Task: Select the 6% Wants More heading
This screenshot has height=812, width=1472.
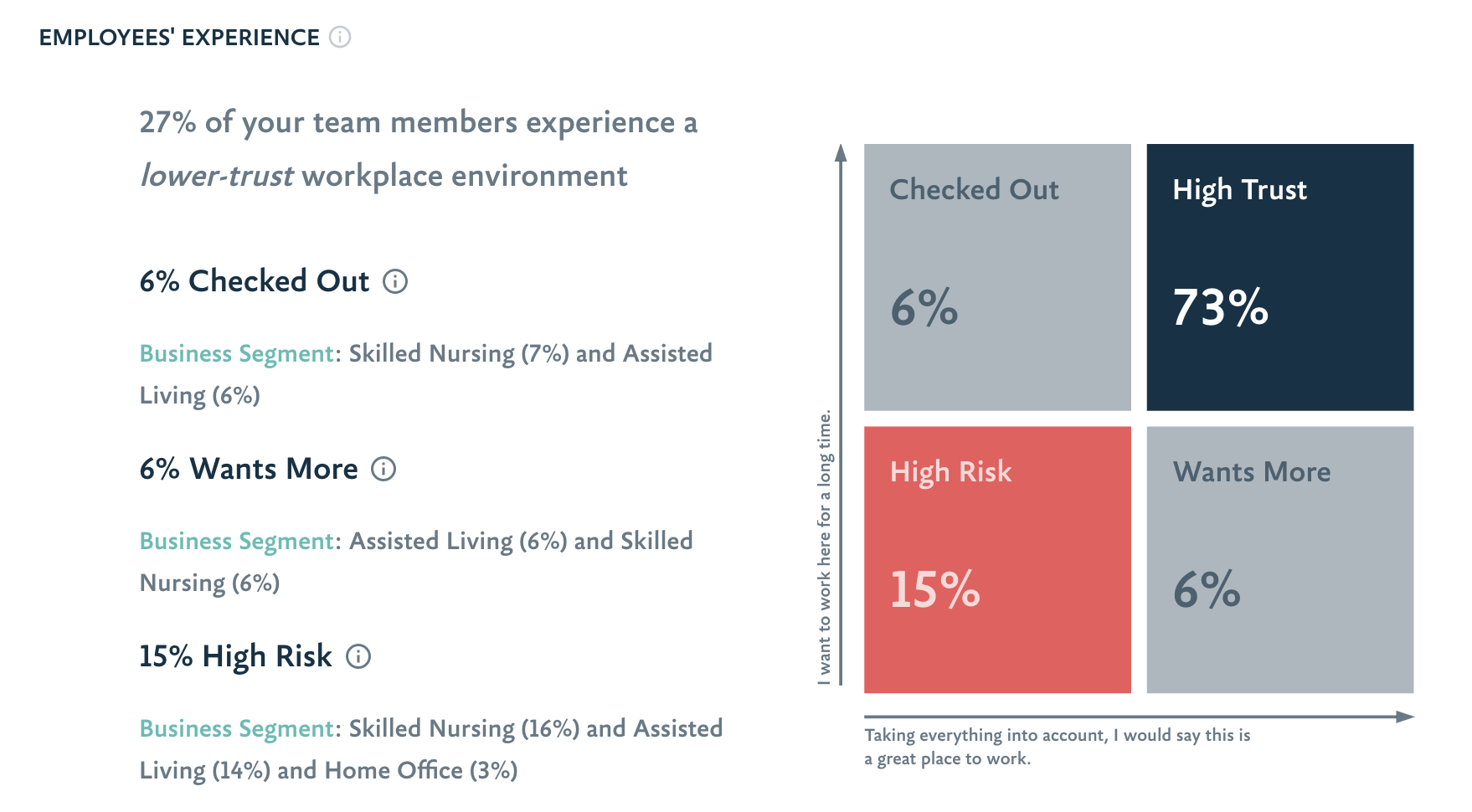Action: (249, 469)
